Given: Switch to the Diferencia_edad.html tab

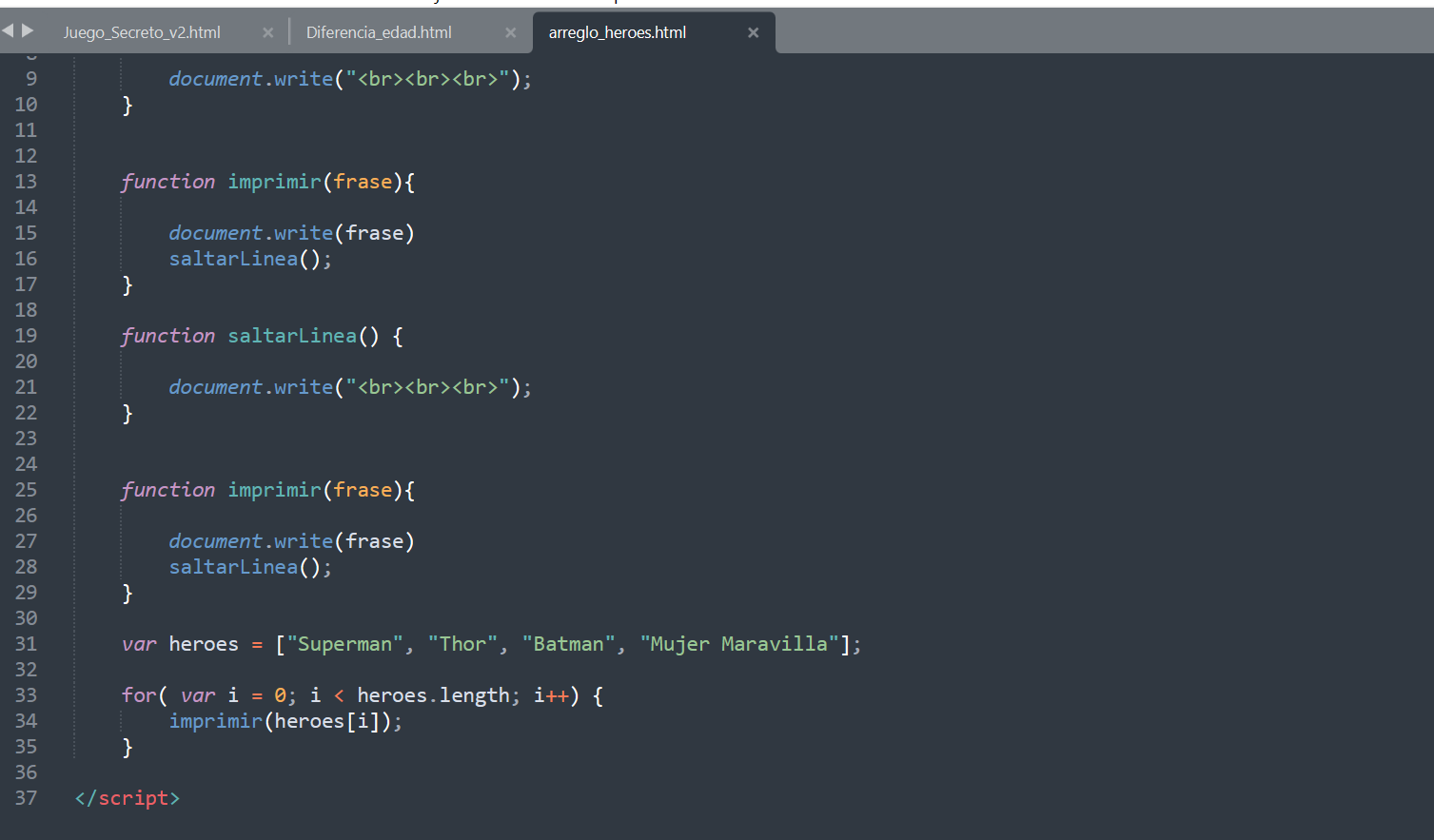Looking at the screenshot, I should (x=379, y=32).
